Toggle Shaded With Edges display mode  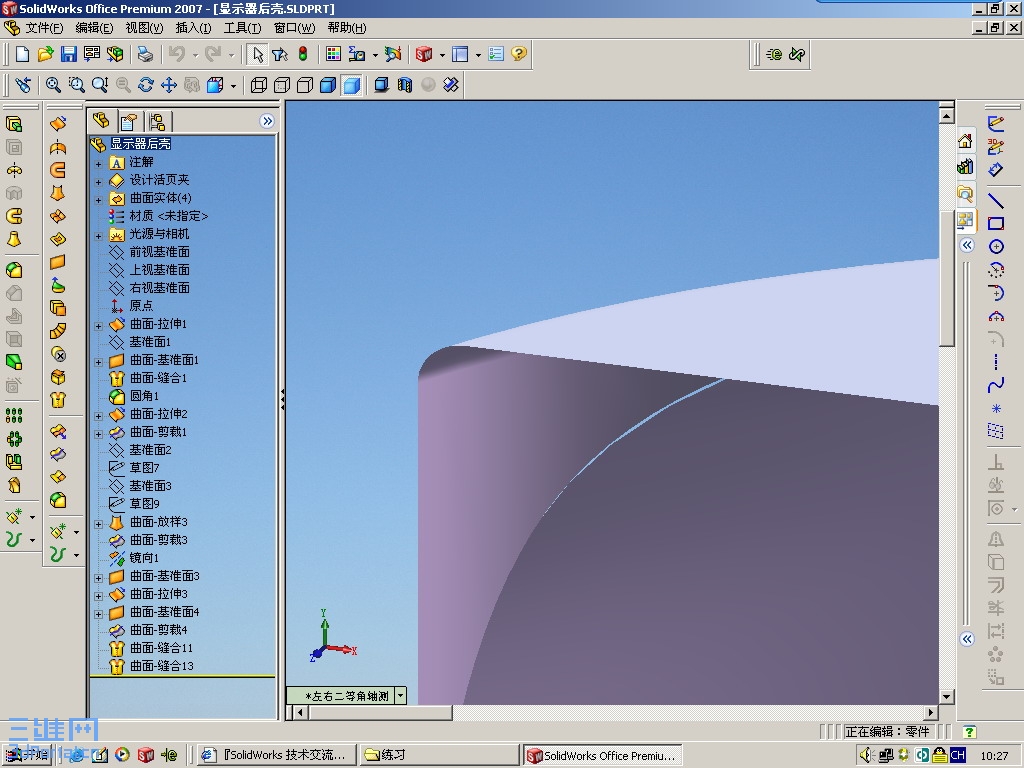pyautogui.click(x=328, y=85)
